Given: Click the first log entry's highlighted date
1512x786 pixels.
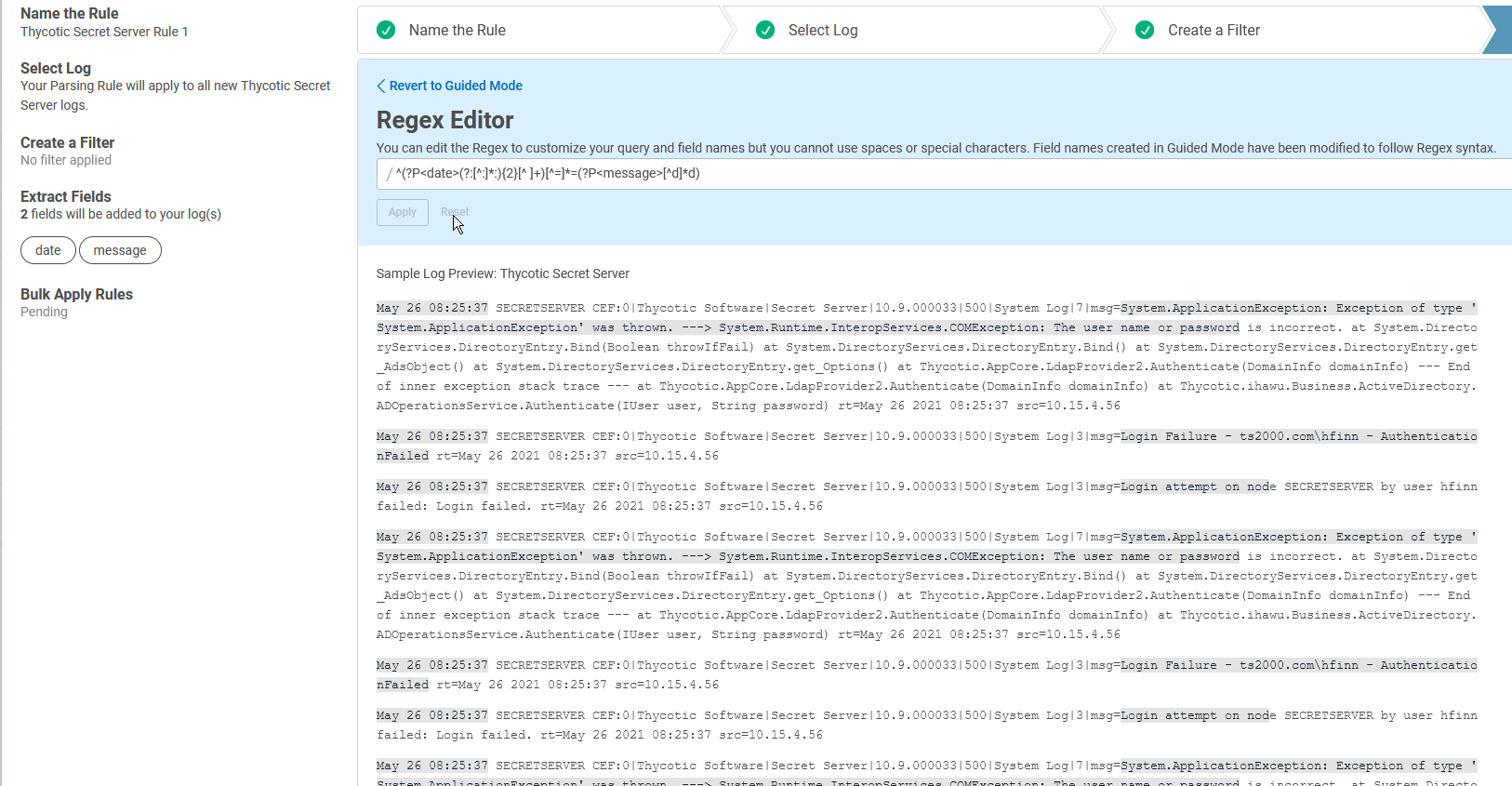Looking at the screenshot, I should coord(432,308).
